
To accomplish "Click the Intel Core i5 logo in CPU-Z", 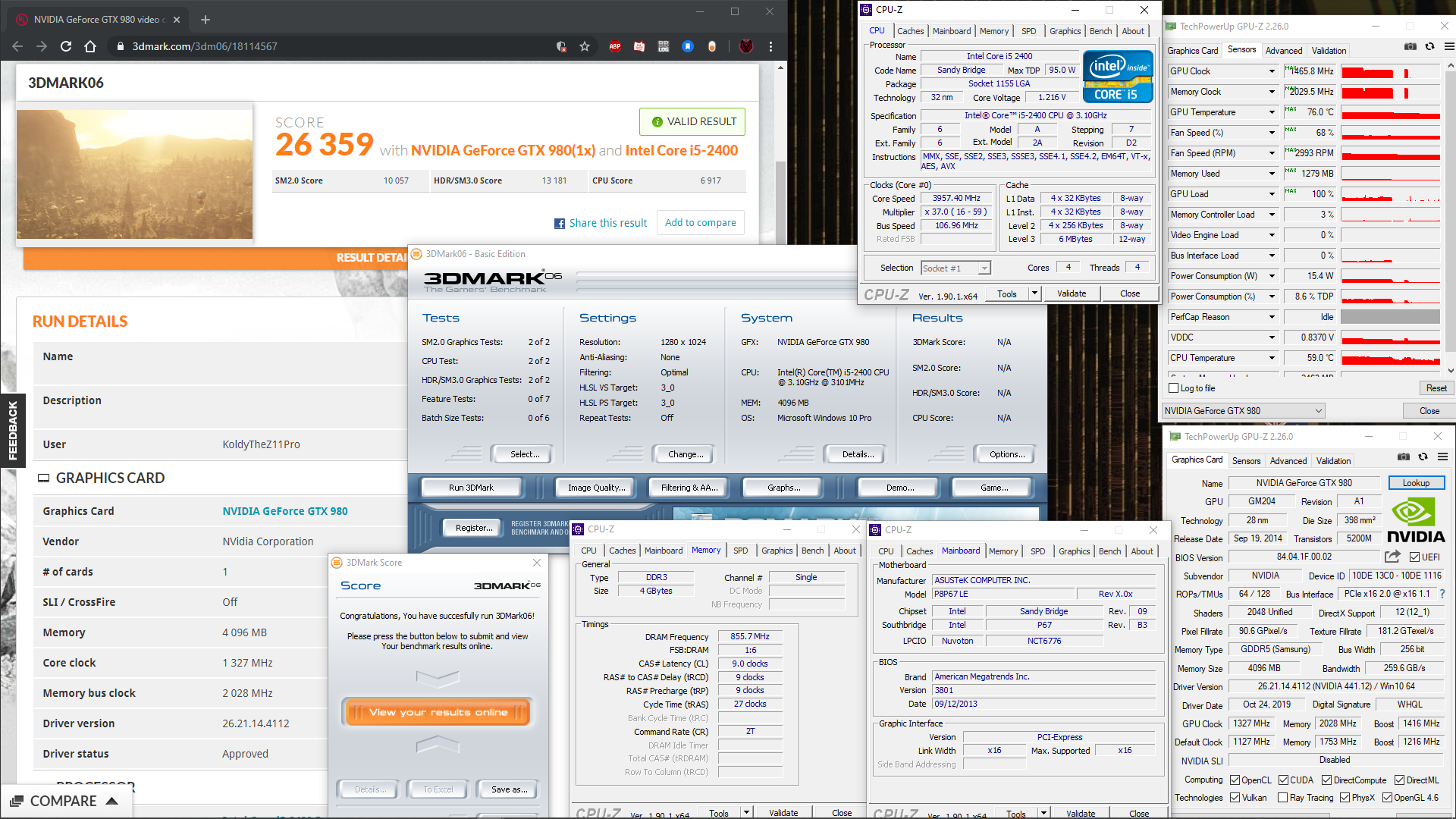I will coord(1118,76).
